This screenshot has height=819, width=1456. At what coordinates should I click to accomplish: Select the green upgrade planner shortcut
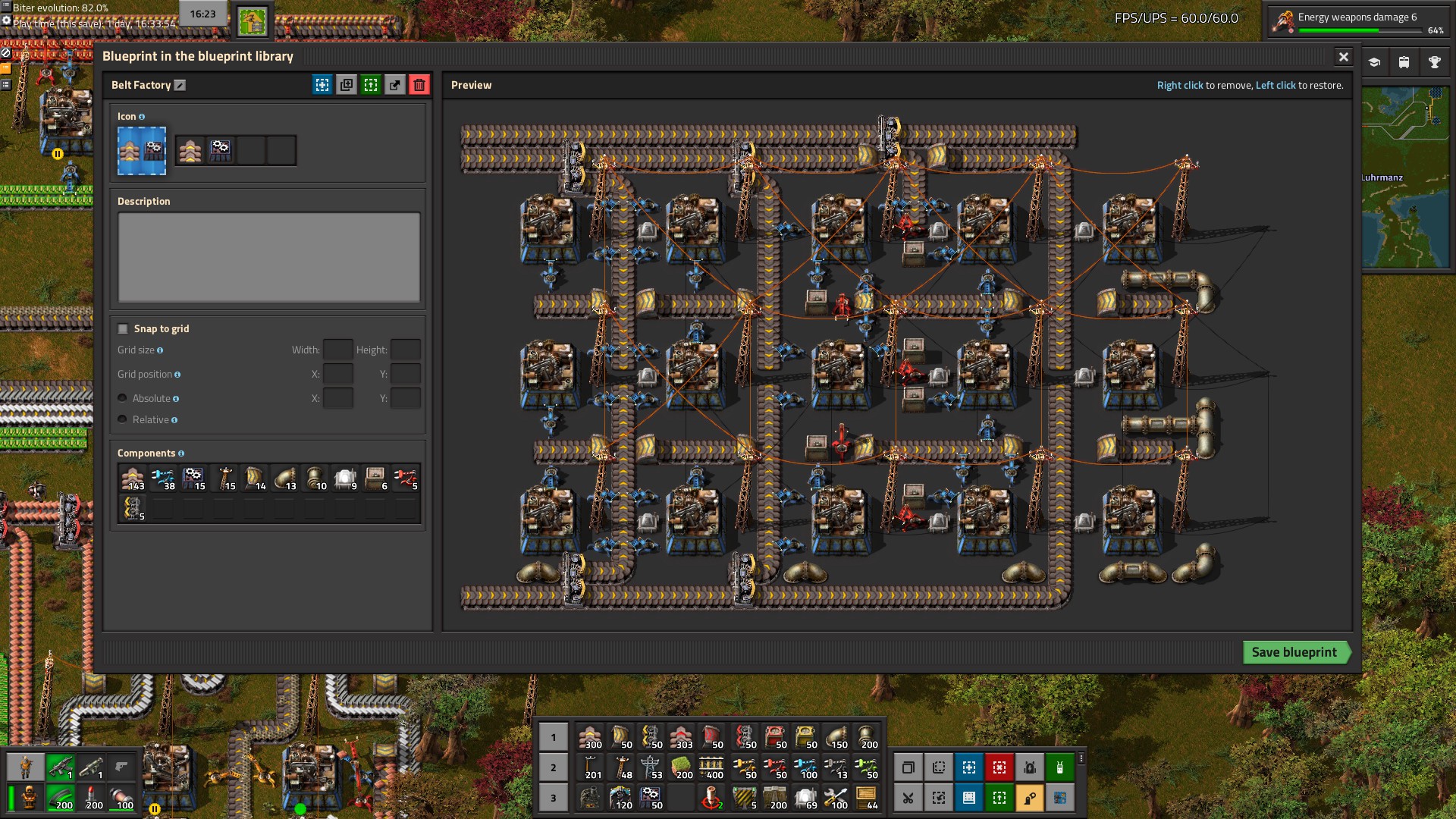999,798
